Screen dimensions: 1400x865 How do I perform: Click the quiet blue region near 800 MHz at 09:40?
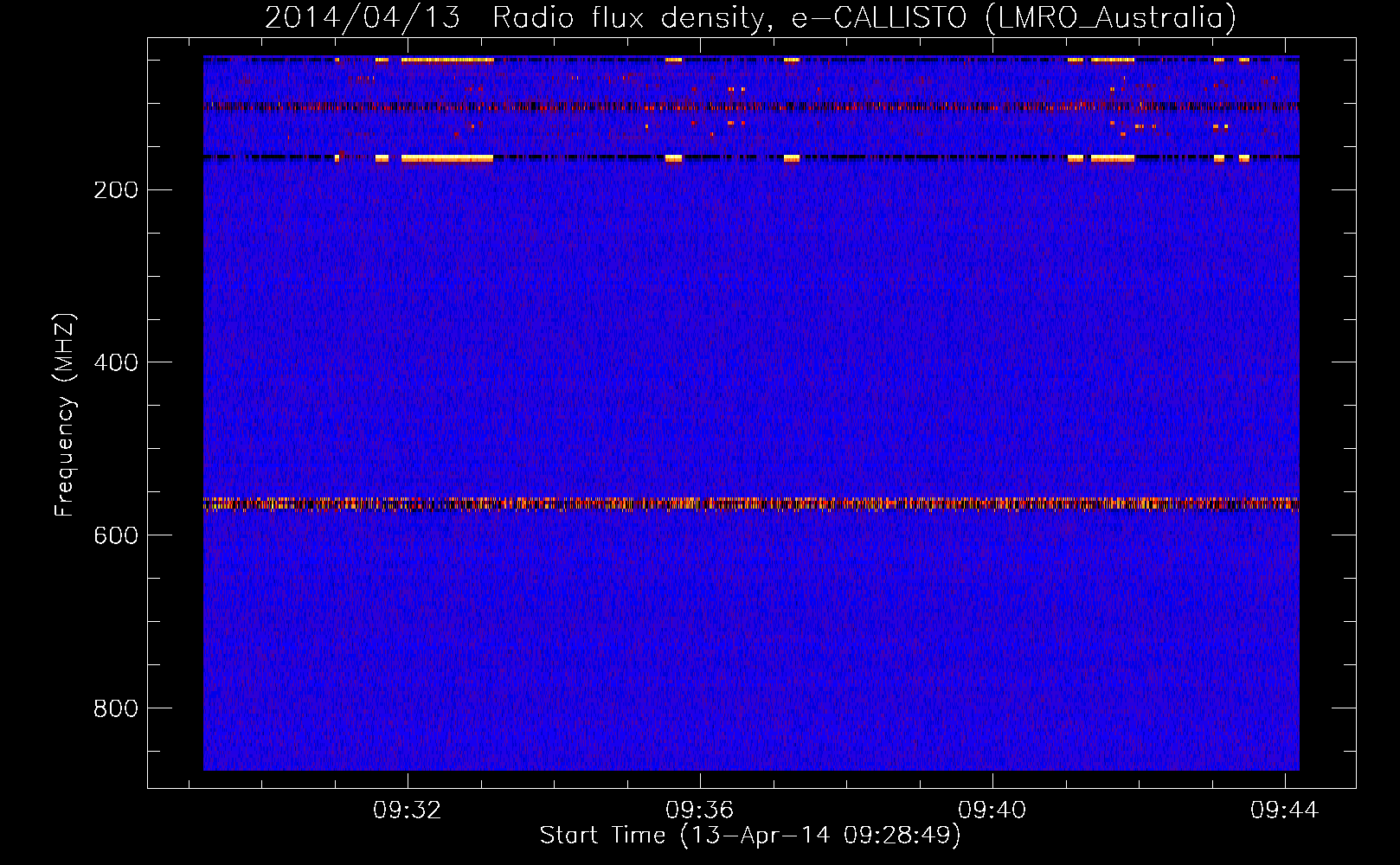(x=992, y=708)
